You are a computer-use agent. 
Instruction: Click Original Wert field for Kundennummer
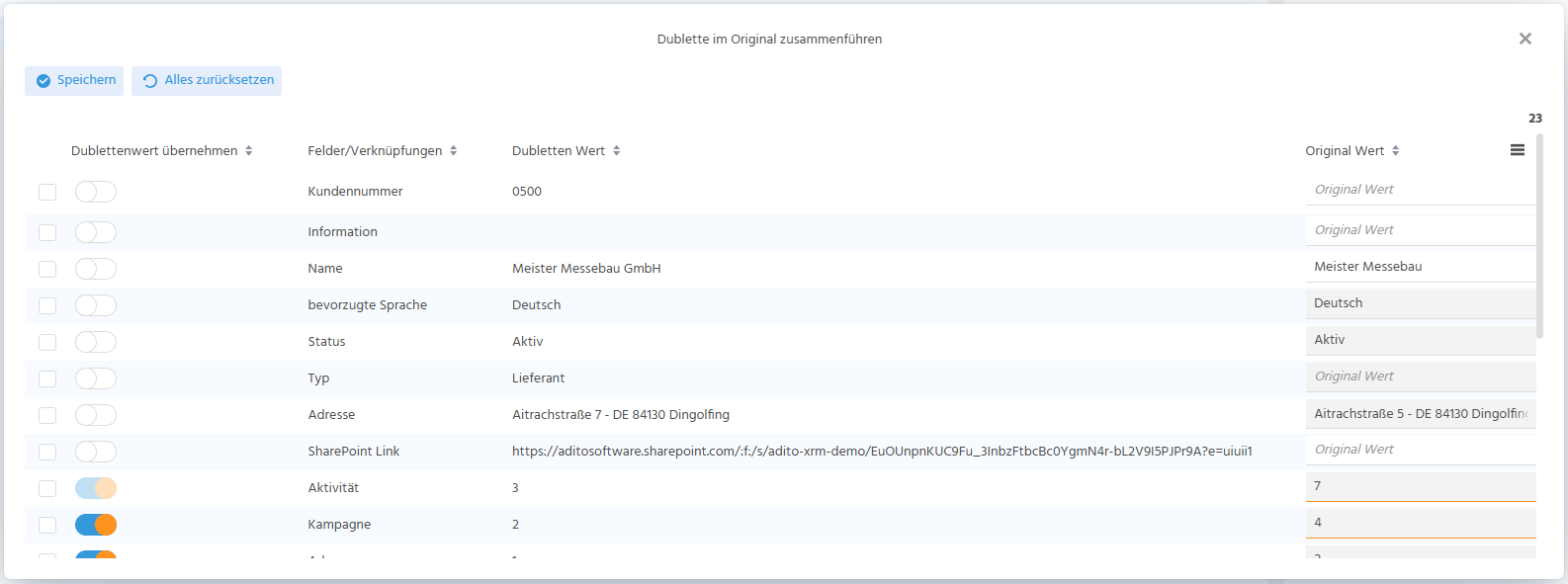click(x=1421, y=190)
